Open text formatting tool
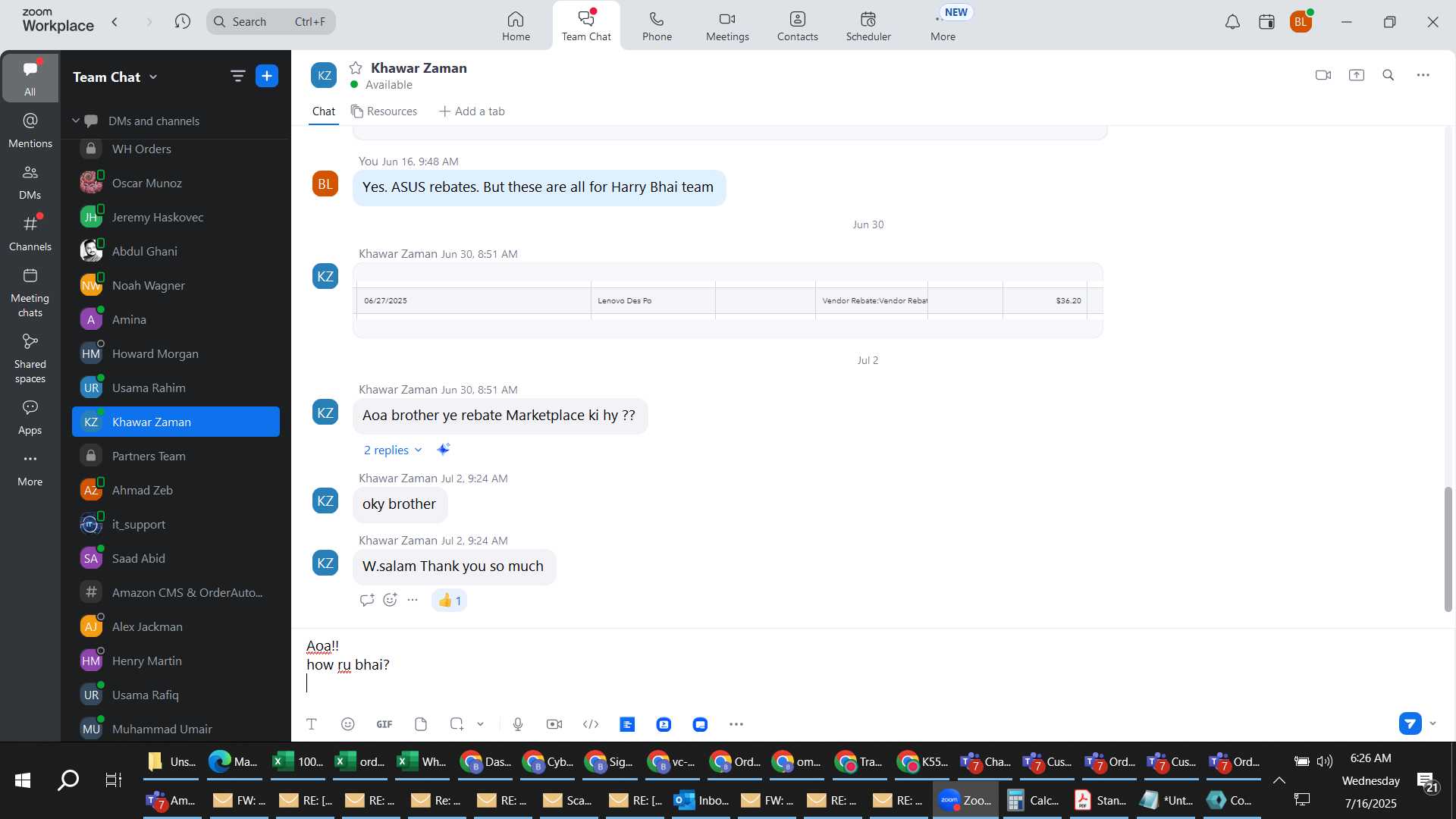 (x=311, y=724)
